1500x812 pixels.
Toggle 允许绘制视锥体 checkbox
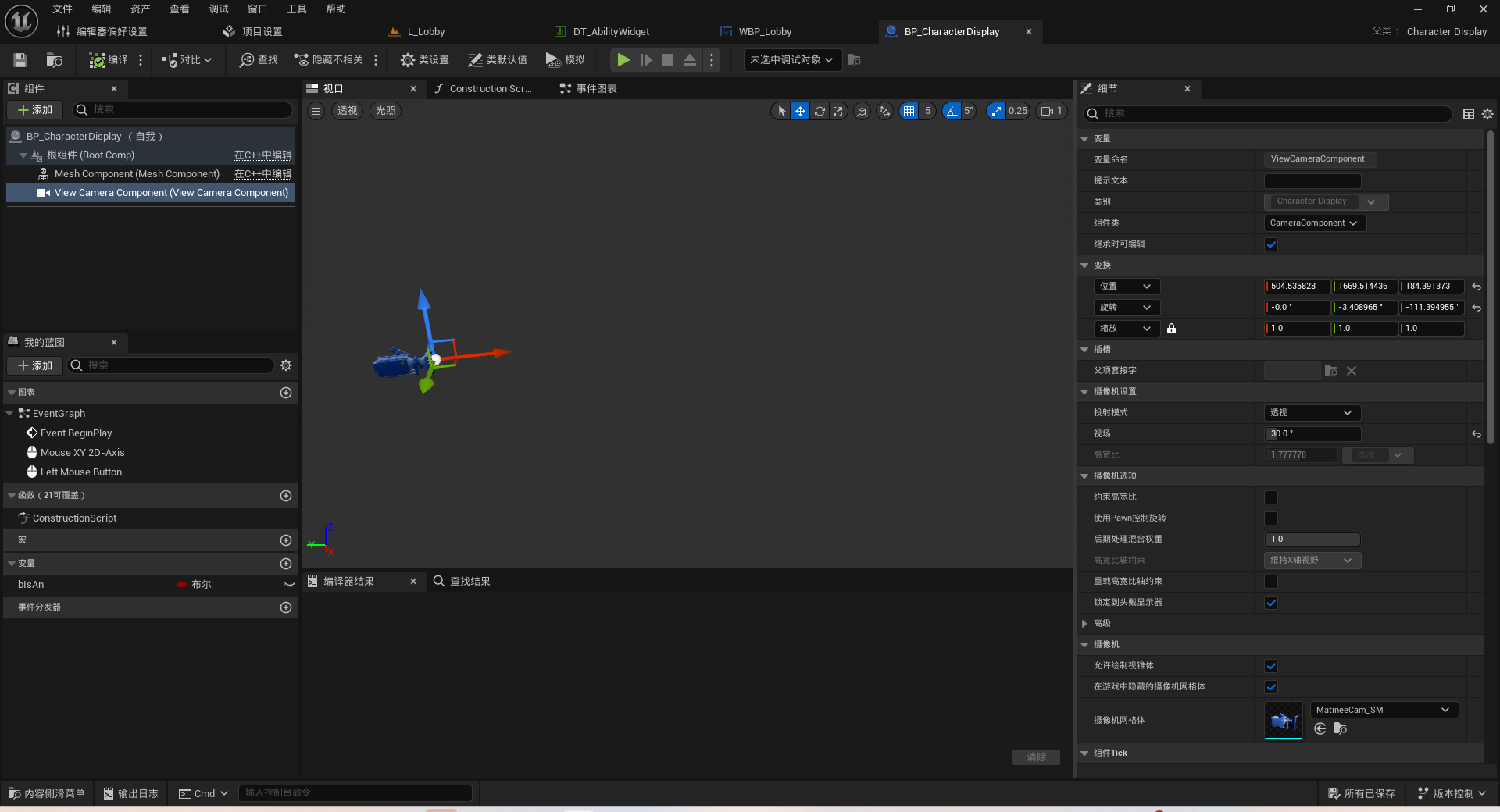pyautogui.click(x=1271, y=666)
